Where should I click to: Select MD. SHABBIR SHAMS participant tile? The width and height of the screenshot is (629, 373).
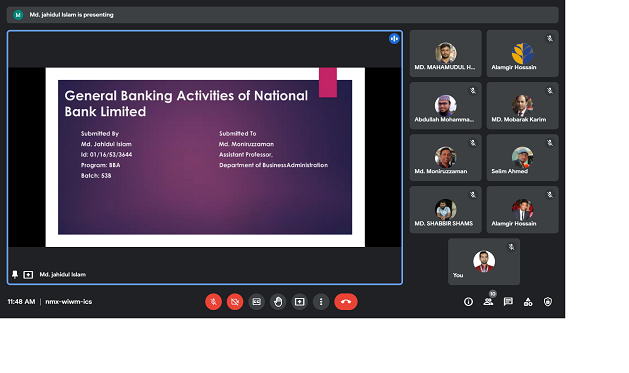coord(446,209)
